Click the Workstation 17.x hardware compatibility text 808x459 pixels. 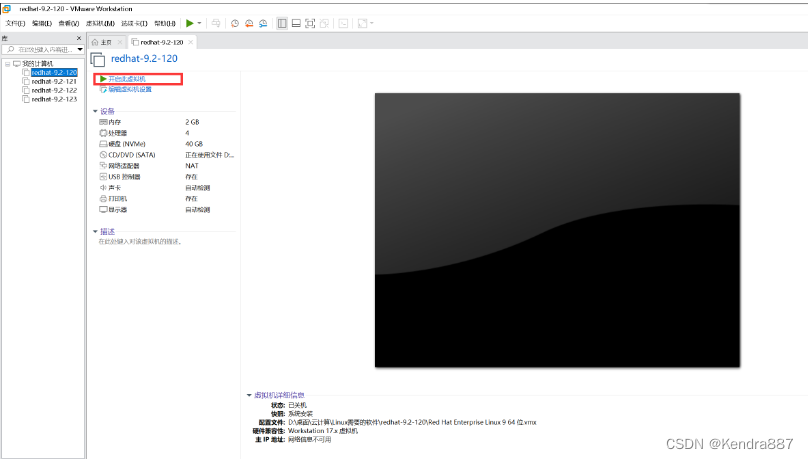[x=323, y=431]
